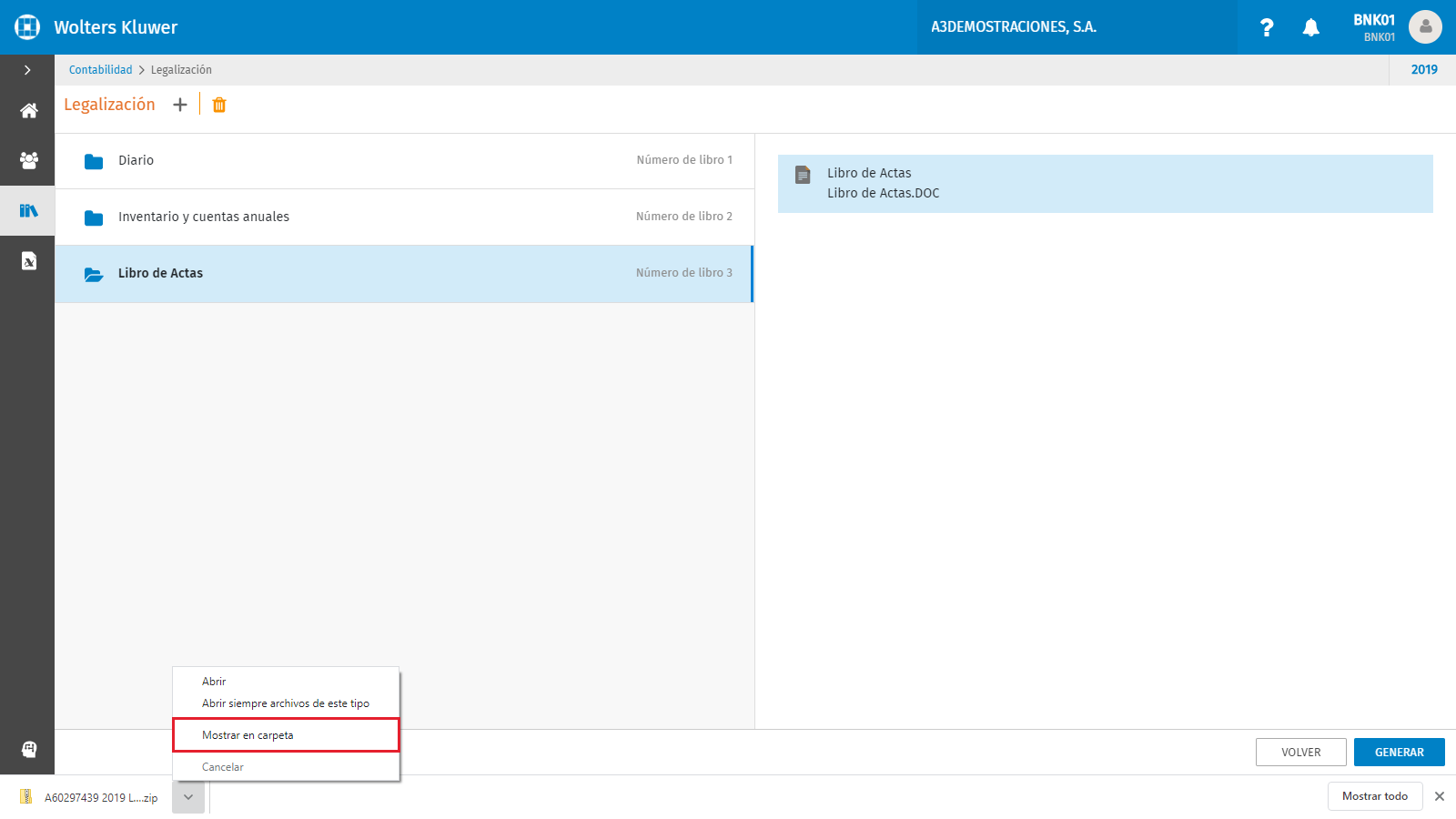Viewport: 1456px width, 819px height.
Task: Click the Wolters Kluwer logo icon
Action: tap(27, 27)
